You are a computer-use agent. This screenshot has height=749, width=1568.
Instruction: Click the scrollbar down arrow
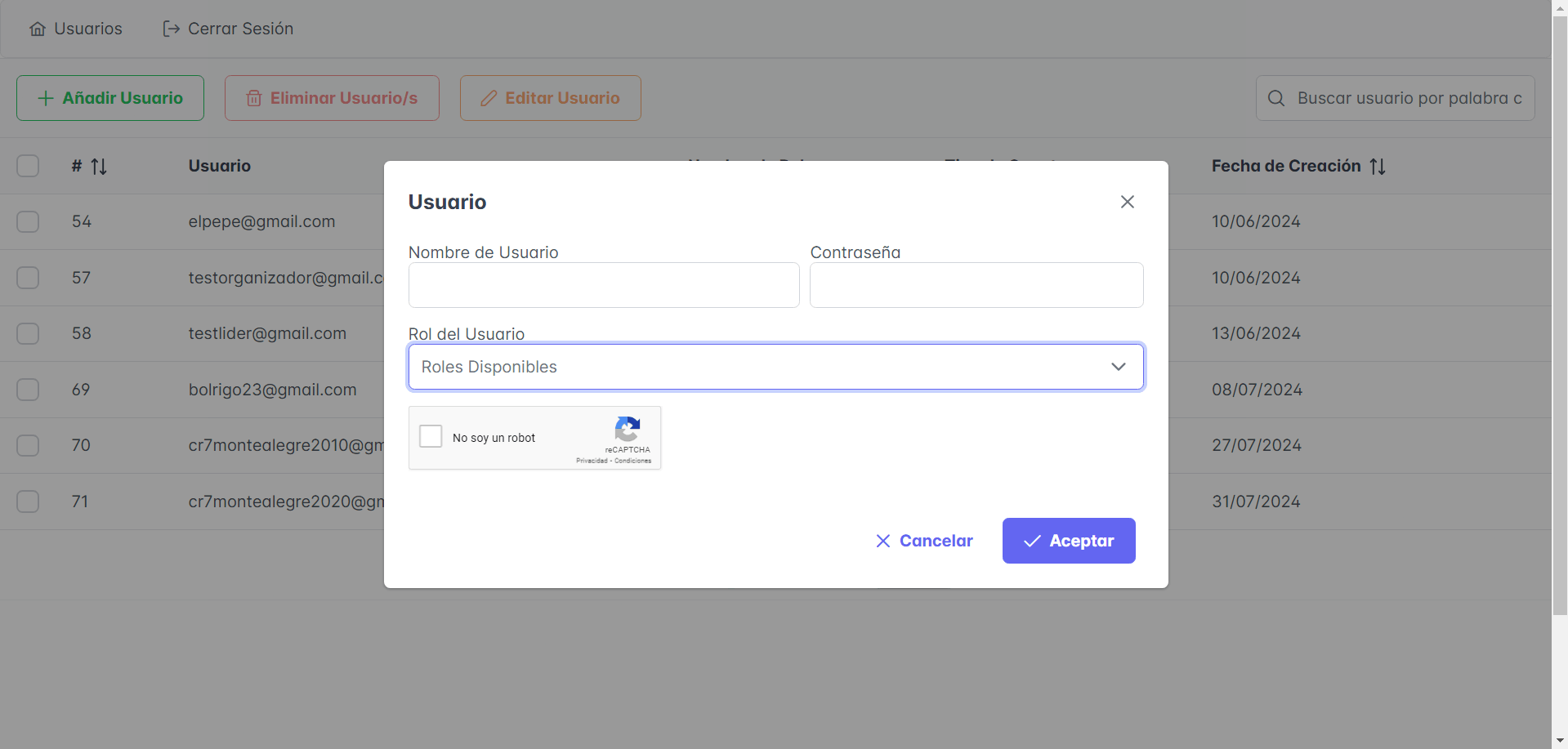tap(1560, 741)
